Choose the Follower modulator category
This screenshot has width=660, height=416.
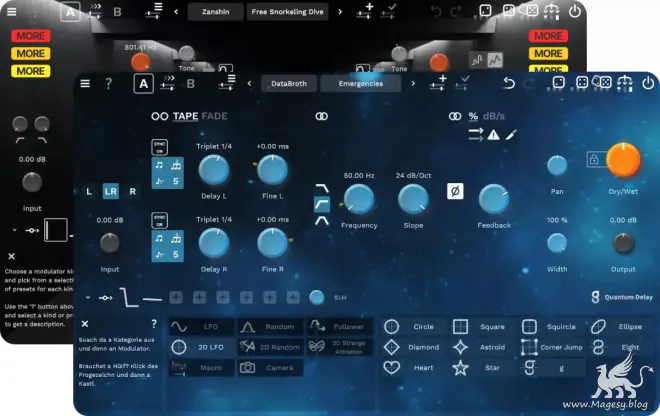pyautogui.click(x=339, y=327)
